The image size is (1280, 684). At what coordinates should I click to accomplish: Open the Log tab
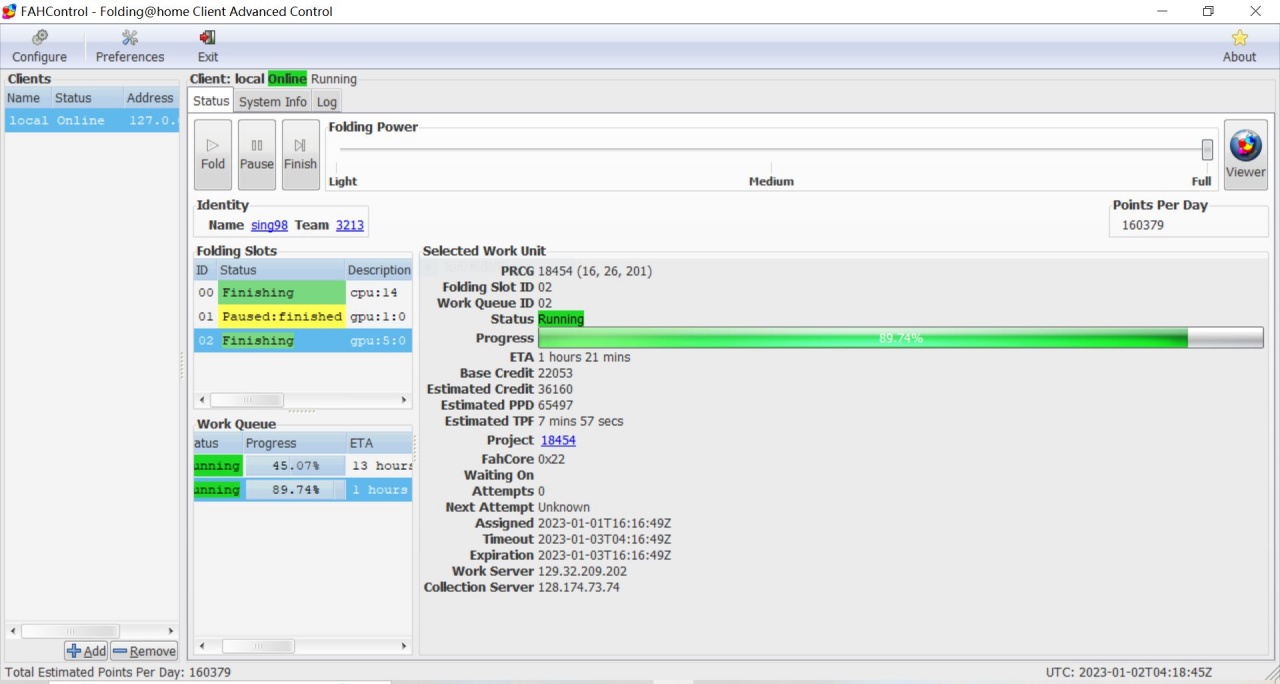click(x=327, y=102)
